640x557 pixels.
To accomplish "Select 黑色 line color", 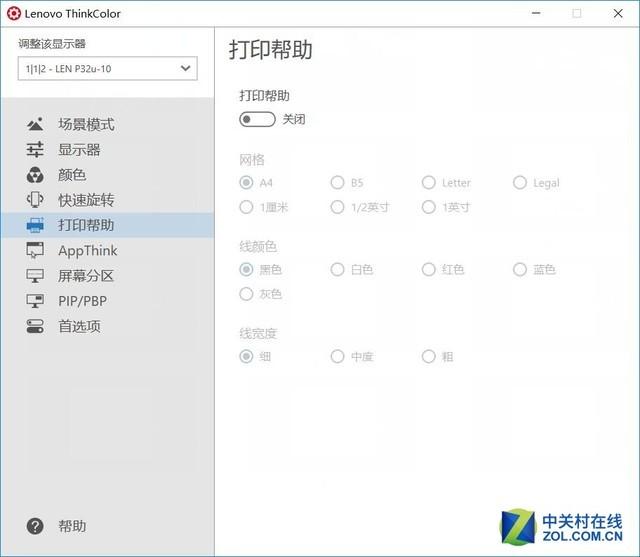I will 246,269.
